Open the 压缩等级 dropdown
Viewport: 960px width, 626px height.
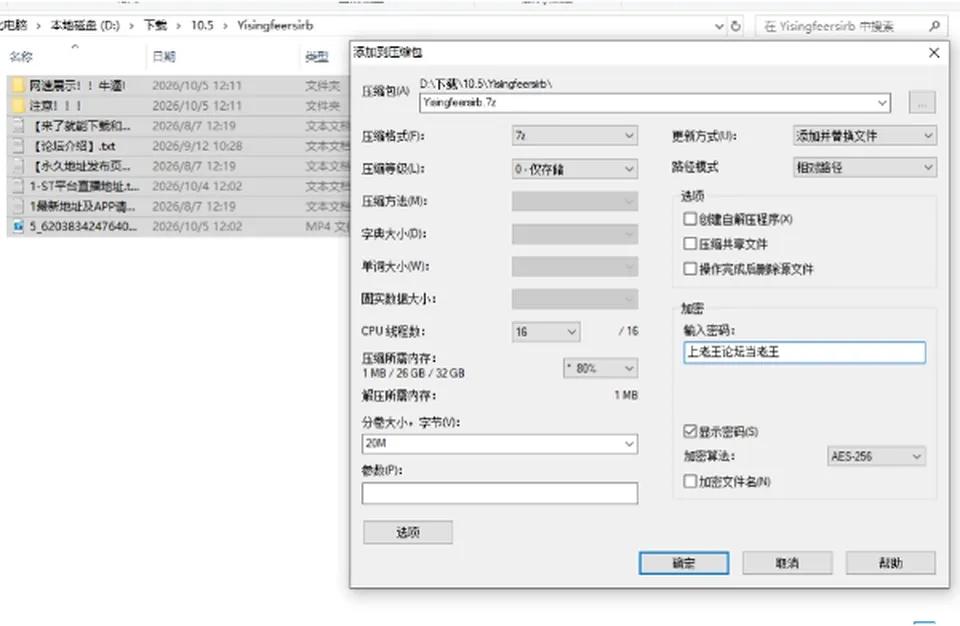click(x=574, y=168)
